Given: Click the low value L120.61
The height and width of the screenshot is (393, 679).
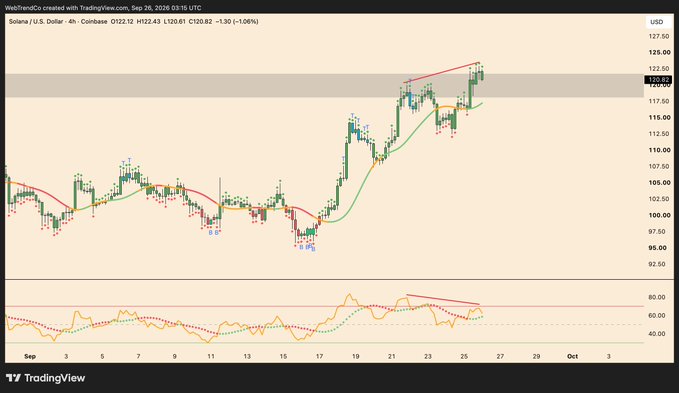Looking at the screenshot, I should click(175, 21).
